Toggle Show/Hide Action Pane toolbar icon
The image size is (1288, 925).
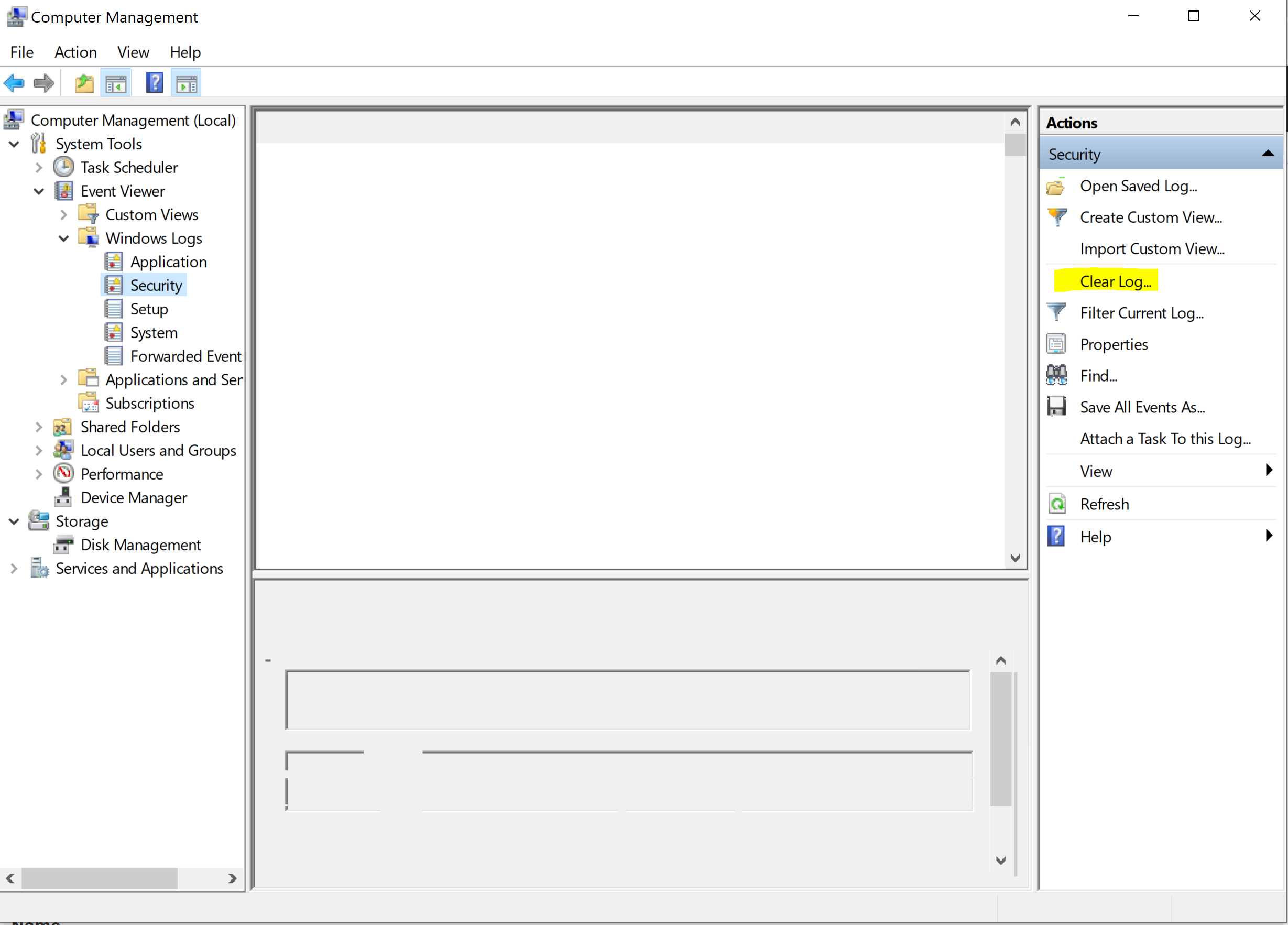click(186, 83)
